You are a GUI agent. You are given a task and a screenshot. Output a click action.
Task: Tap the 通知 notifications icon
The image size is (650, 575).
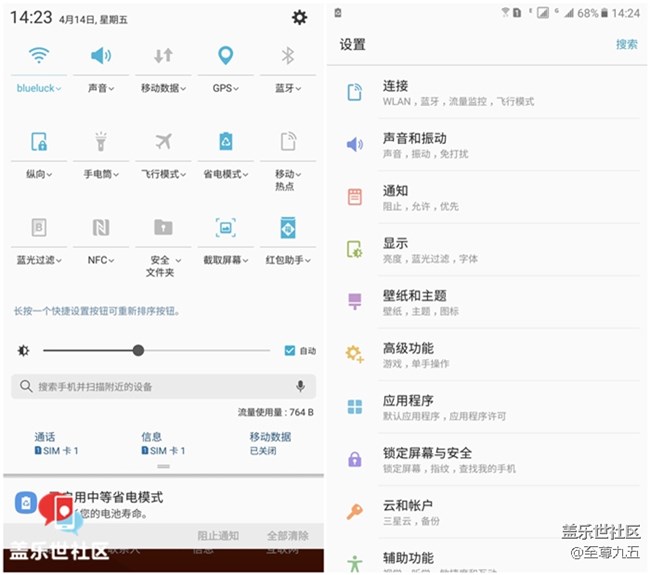354,197
